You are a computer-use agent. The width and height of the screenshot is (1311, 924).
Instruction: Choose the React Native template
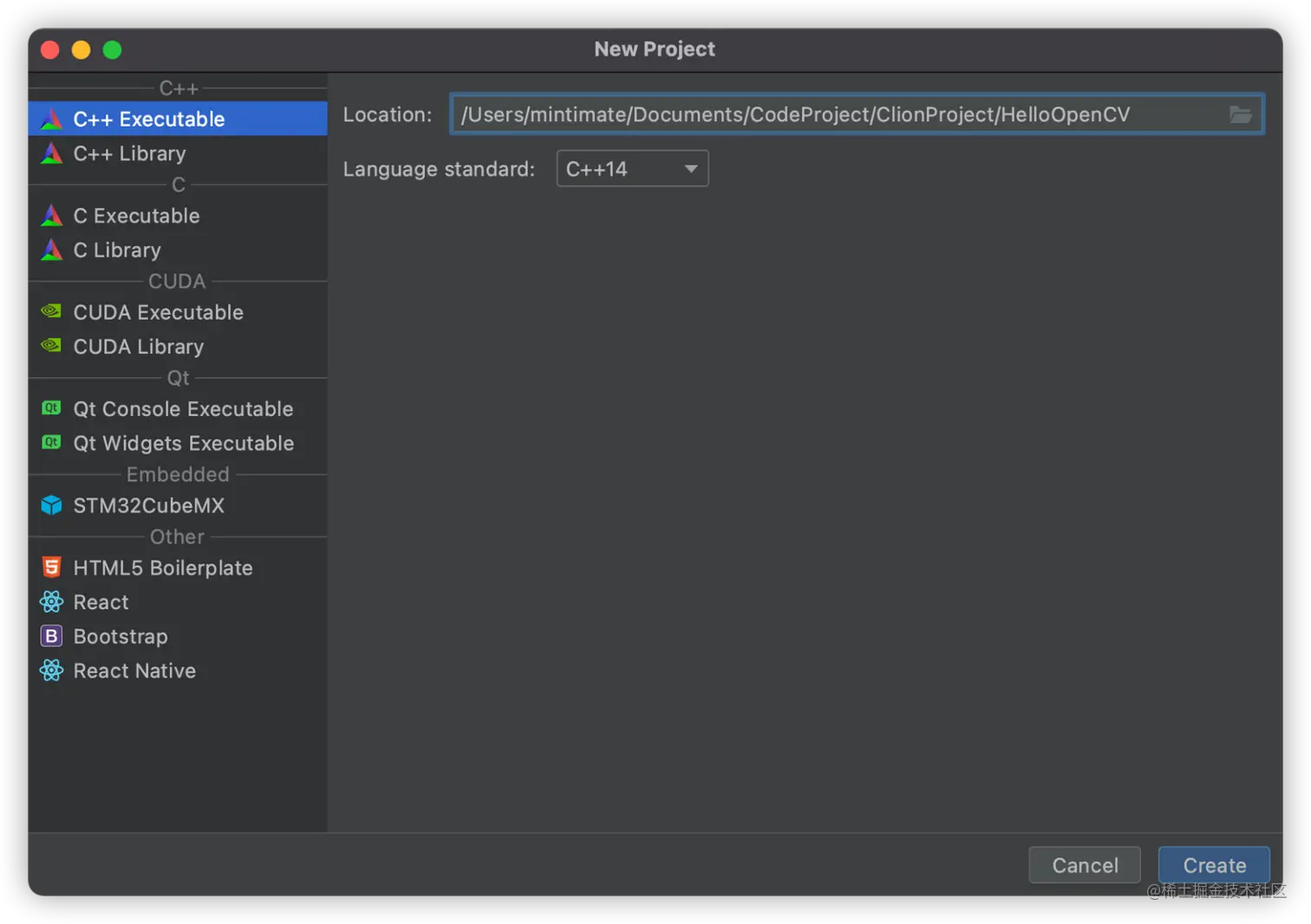(x=134, y=670)
